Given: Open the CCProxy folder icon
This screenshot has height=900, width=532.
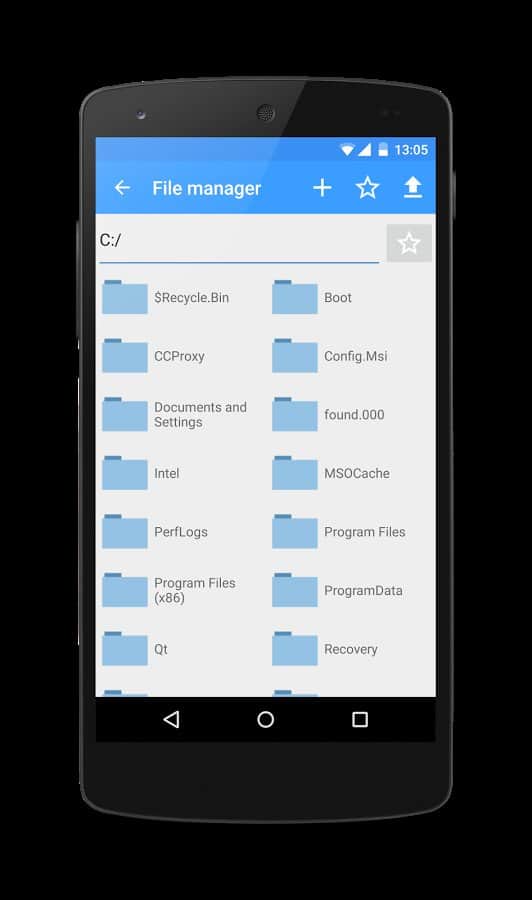Looking at the screenshot, I should click(x=125, y=356).
